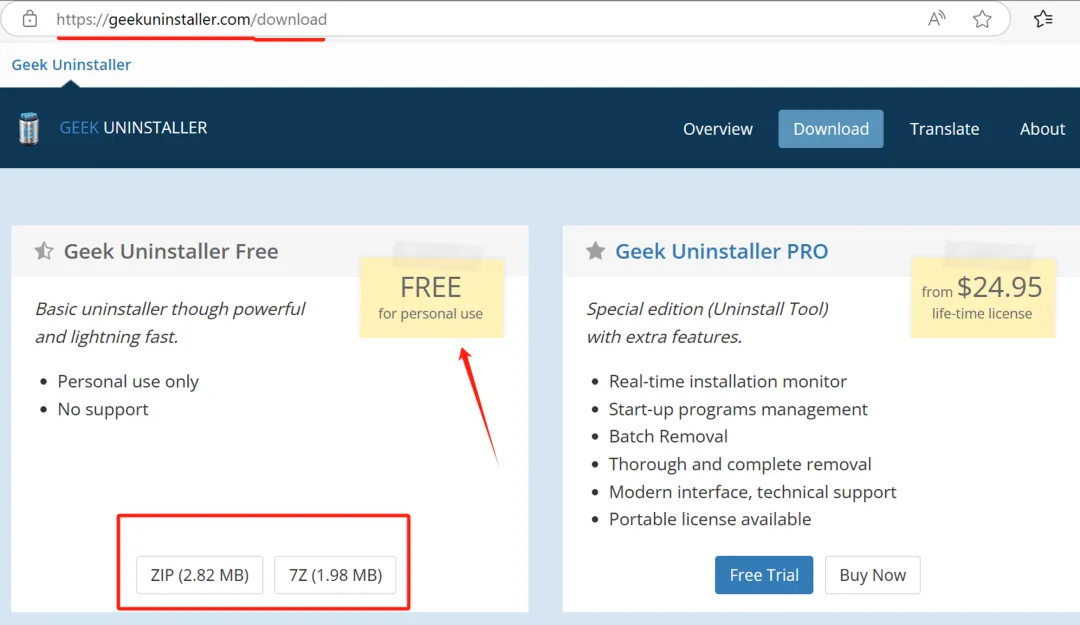
Task: Click 'No support' text
Action: (x=103, y=409)
